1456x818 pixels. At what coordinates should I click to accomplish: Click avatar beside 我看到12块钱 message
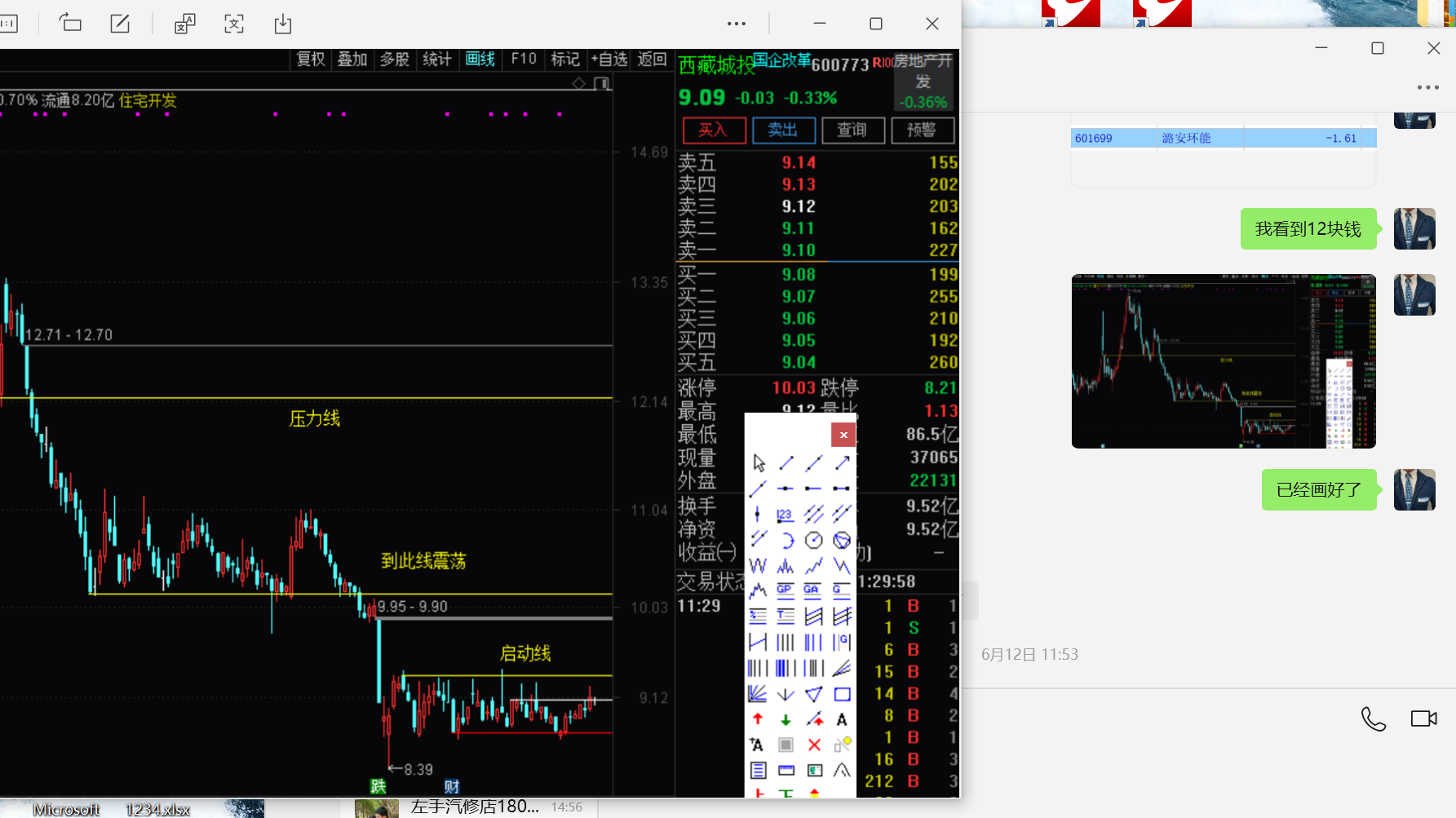pyautogui.click(x=1414, y=228)
